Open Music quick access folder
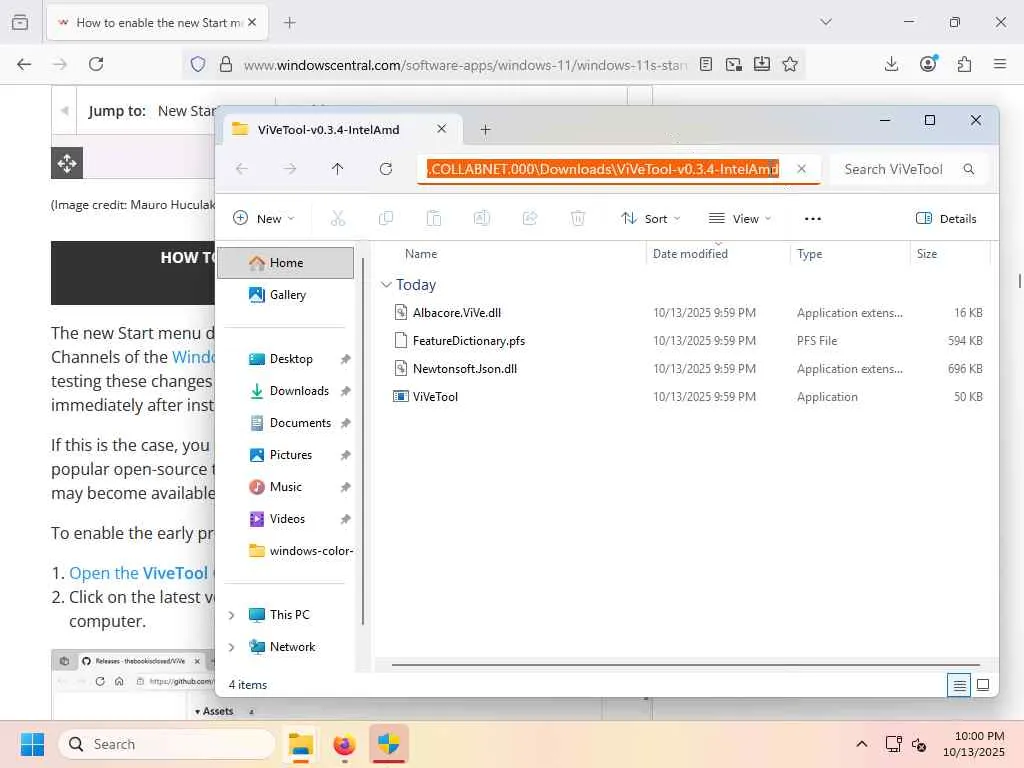 pyautogui.click(x=285, y=487)
